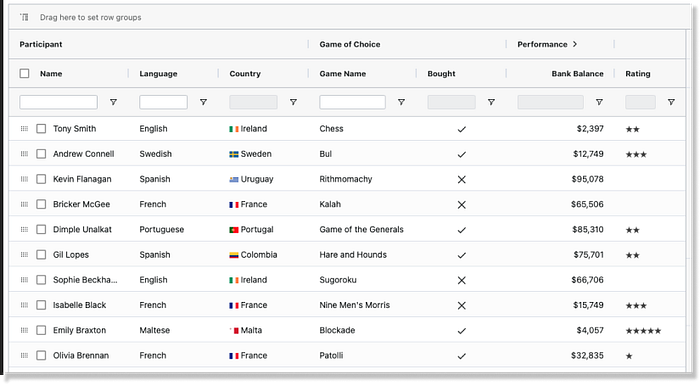The image size is (700, 385).
Task: Select the Bricker McGee row checkbox
Action: [41, 205]
